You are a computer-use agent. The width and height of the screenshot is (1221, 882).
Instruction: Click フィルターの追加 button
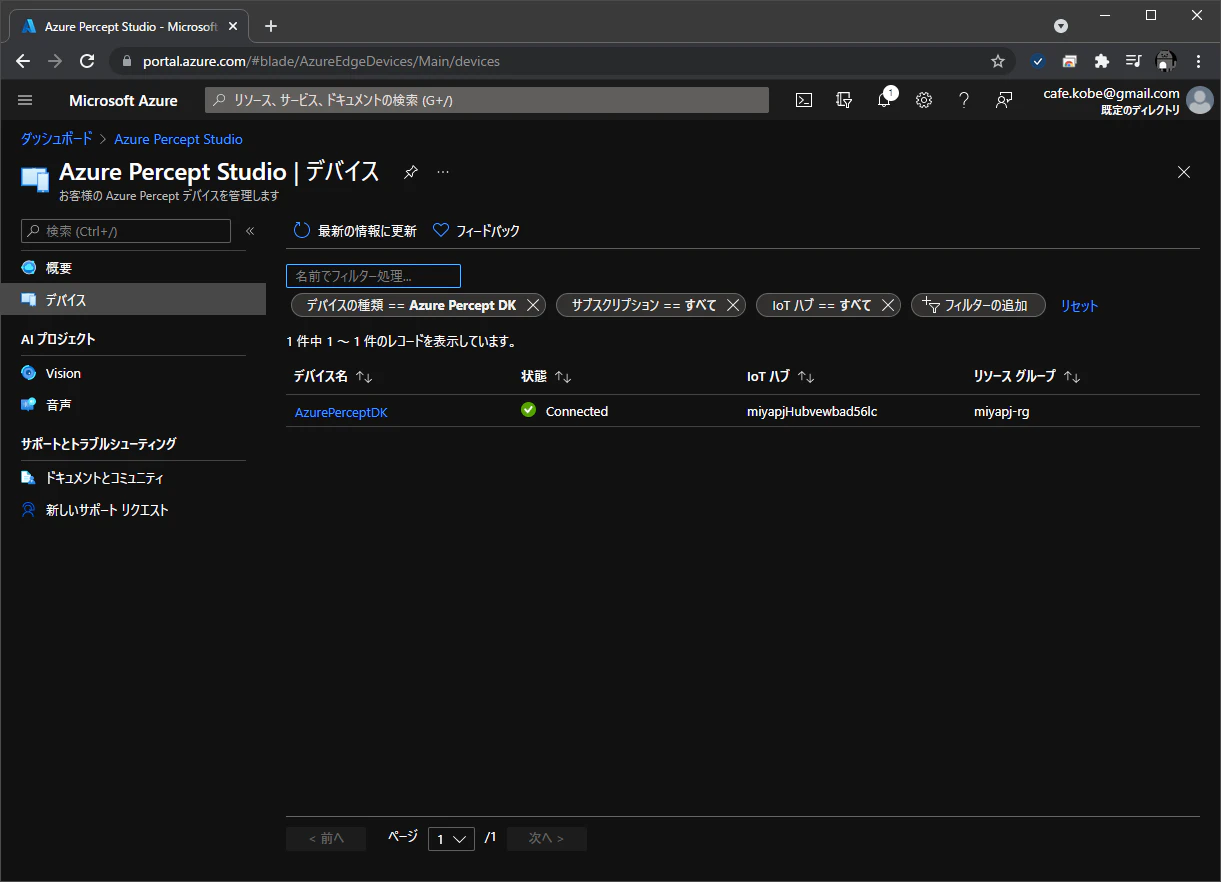(978, 305)
